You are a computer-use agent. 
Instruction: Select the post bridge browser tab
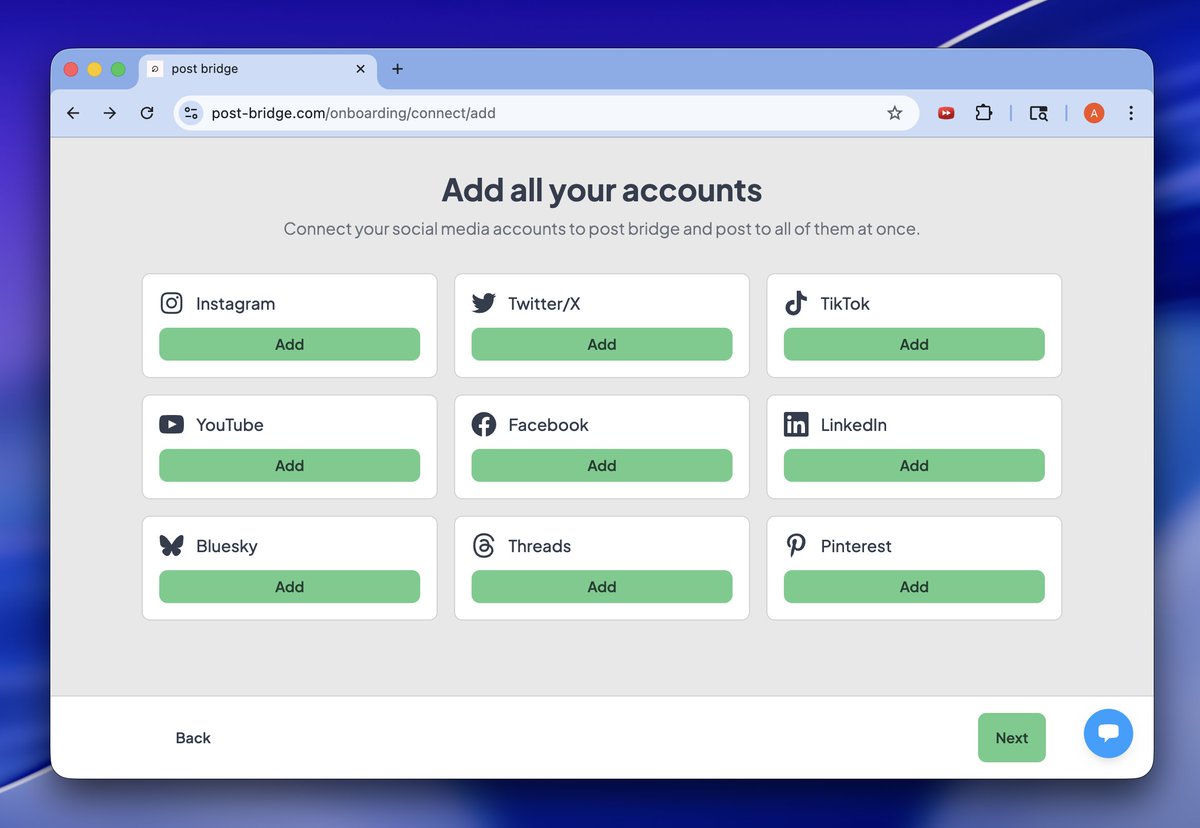point(258,69)
